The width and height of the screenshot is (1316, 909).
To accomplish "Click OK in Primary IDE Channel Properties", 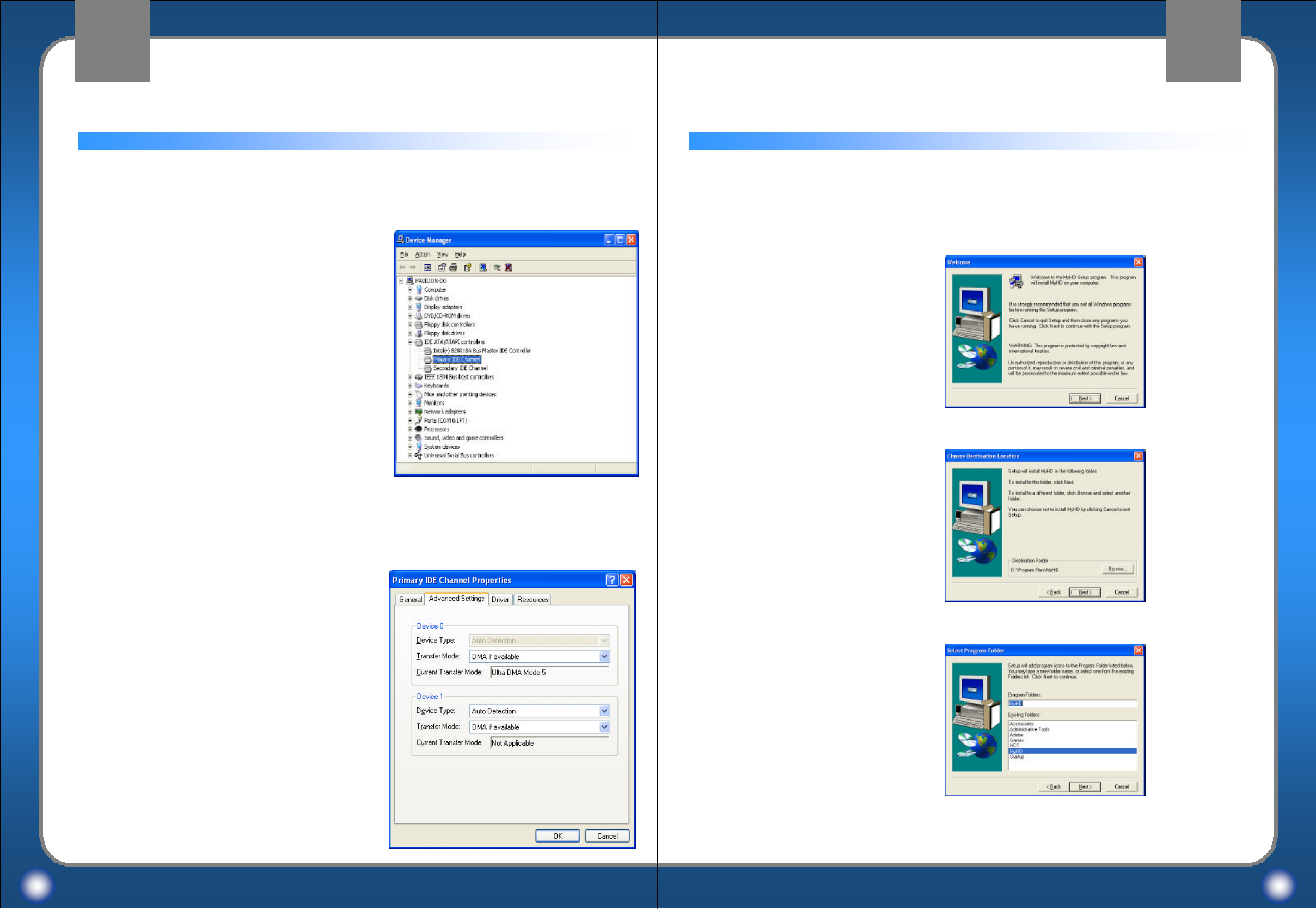I will (557, 836).
